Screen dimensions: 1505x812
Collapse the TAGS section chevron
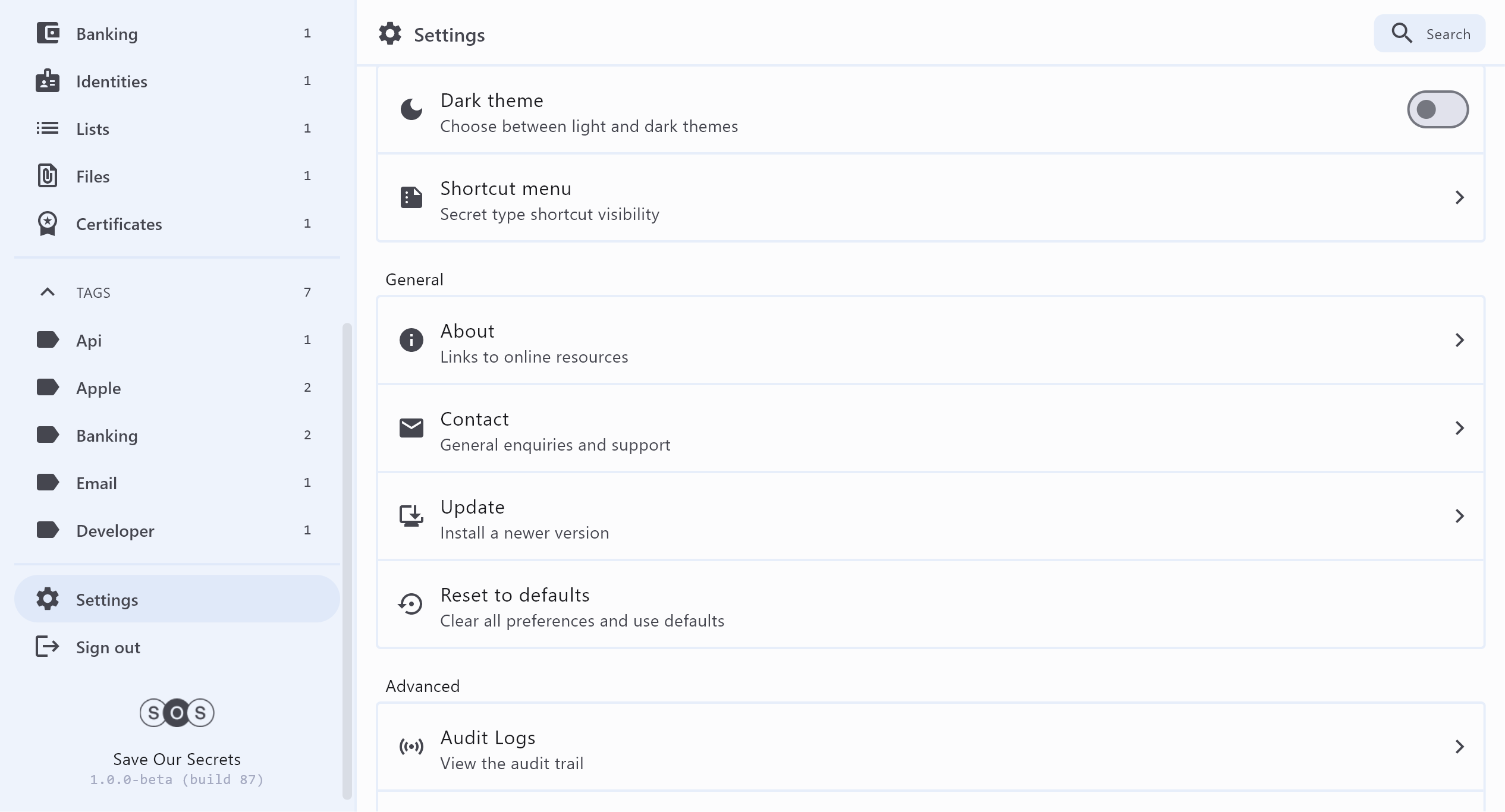[48, 292]
